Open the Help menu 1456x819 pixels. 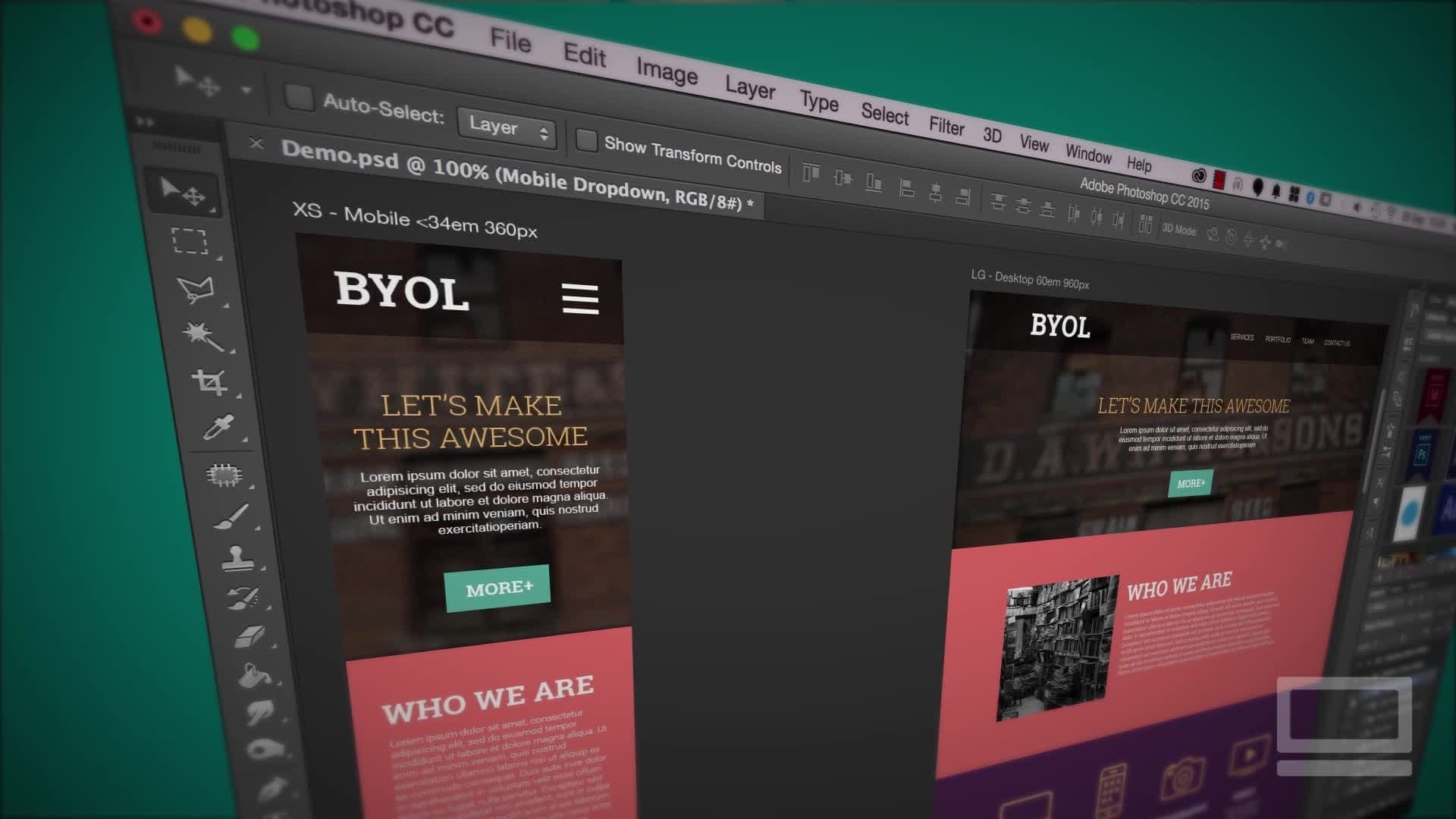tap(1138, 163)
